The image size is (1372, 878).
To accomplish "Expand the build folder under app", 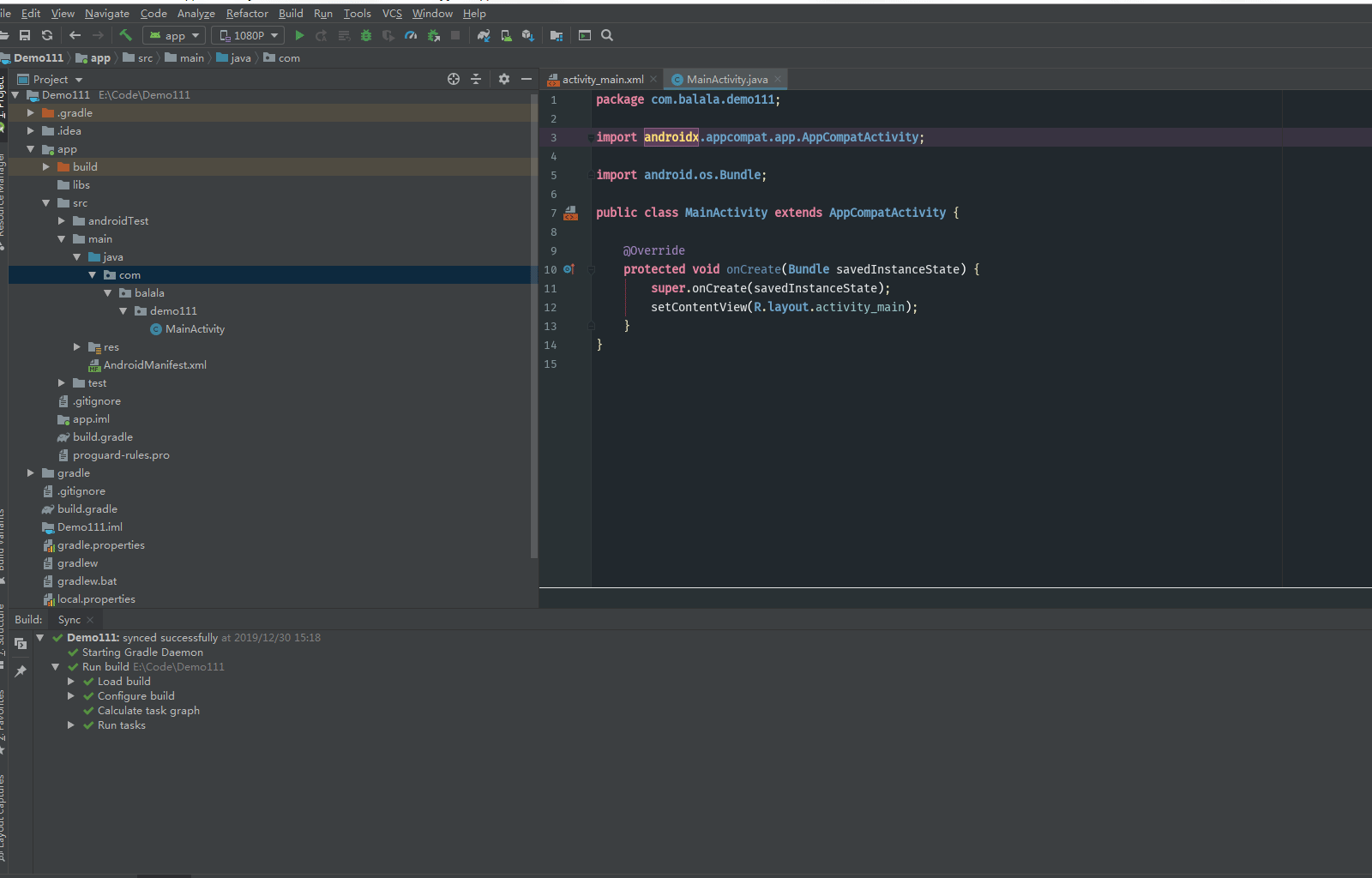I will [46, 166].
